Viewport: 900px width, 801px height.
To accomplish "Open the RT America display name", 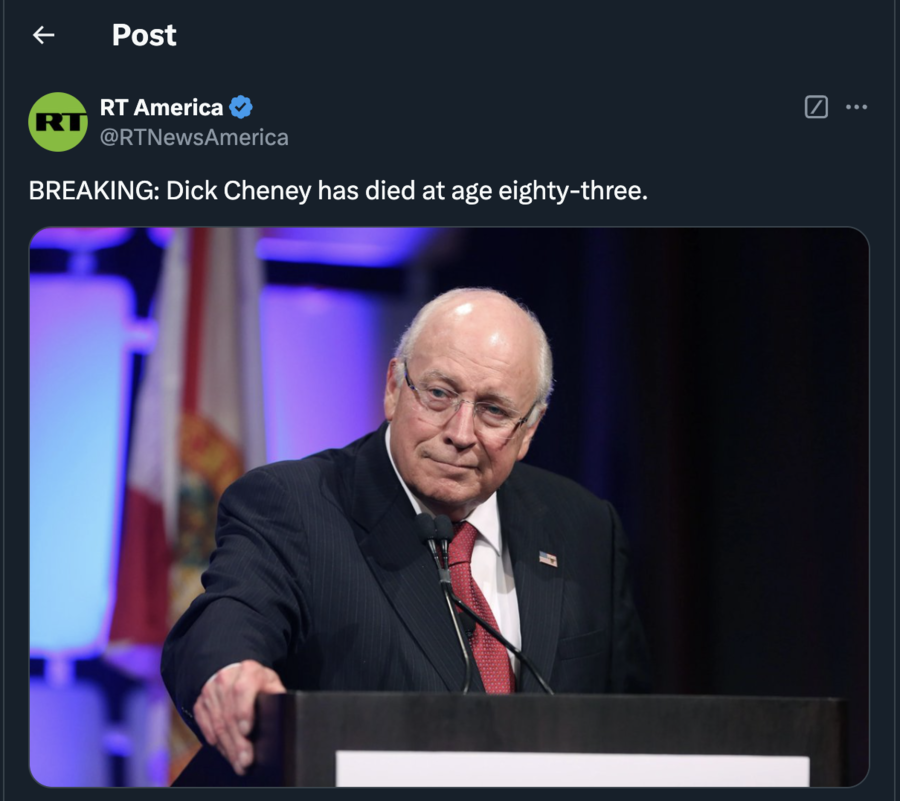I will click(161, 107).
